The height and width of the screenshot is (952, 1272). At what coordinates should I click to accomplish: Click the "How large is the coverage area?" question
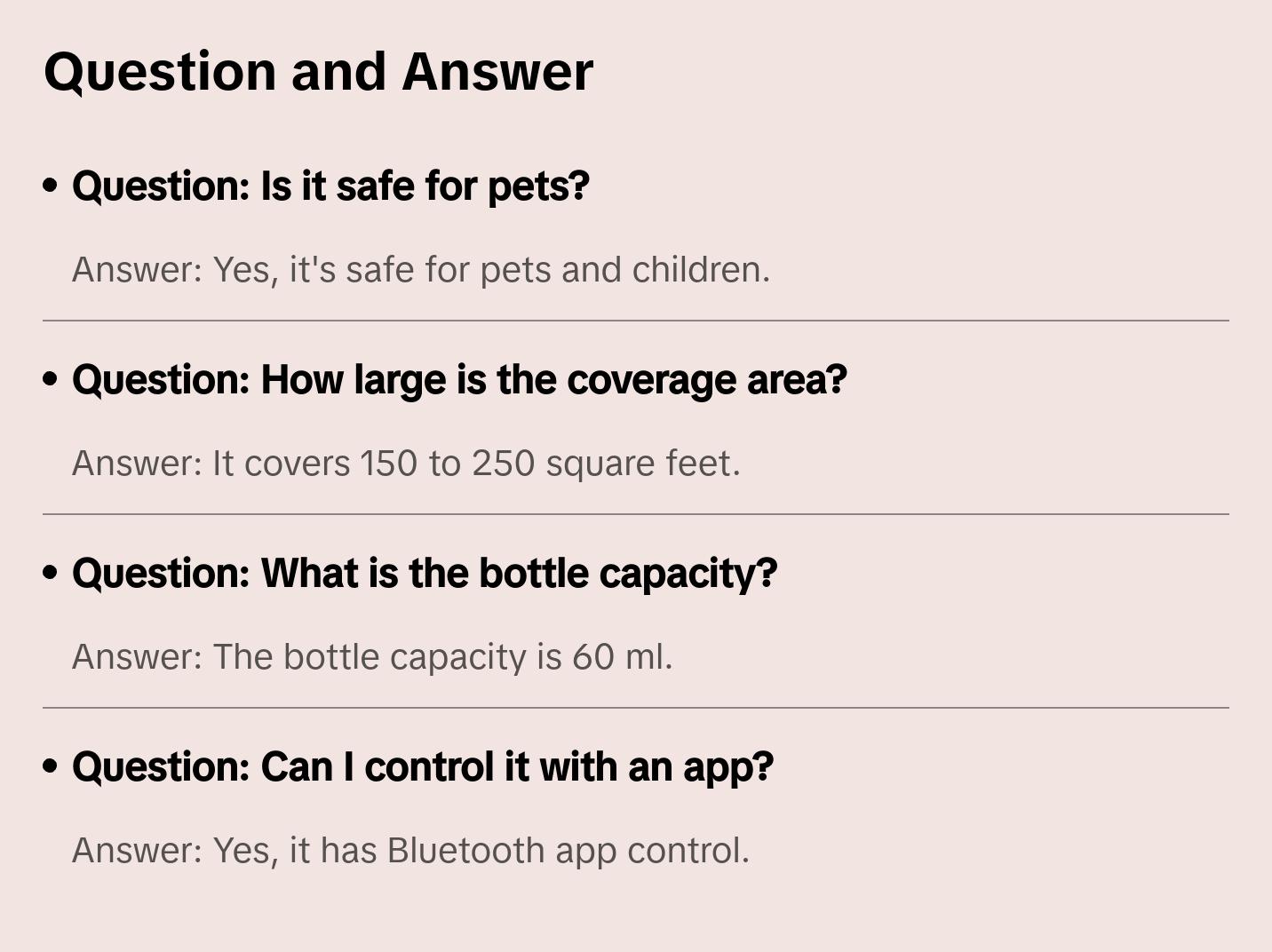459,380
